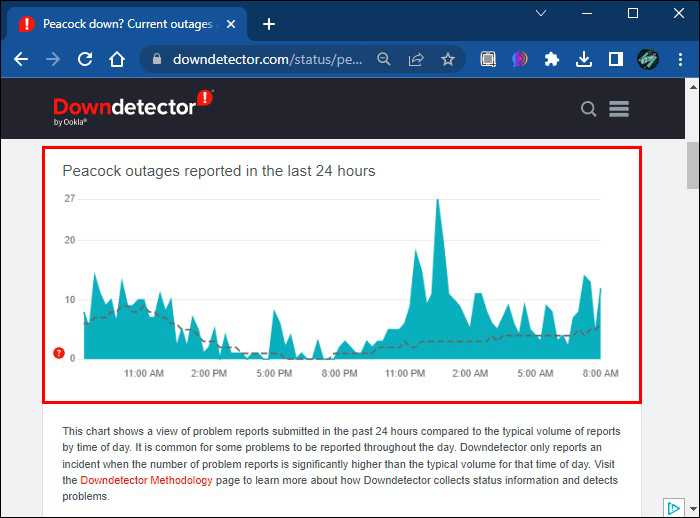Click the 2:00 AM axis label
The height and width of the screenshot is (518, 700).
(470, 373)
